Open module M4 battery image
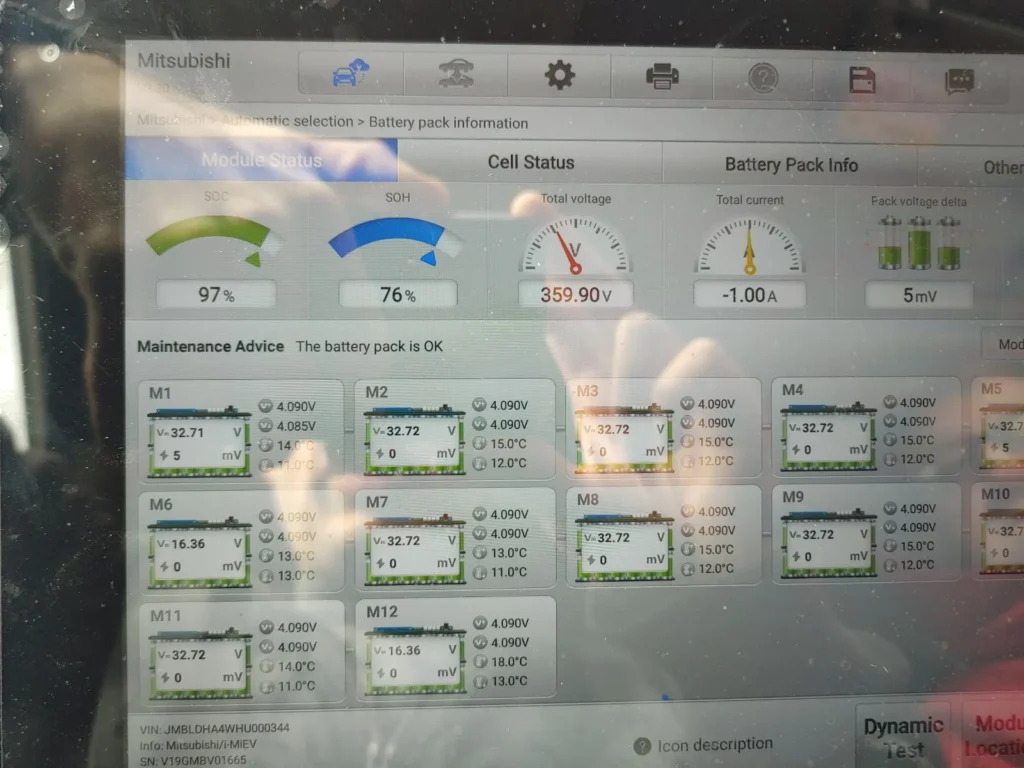Screen dimensions: 1024x768 pyautogui.click(x=828, y=435)
